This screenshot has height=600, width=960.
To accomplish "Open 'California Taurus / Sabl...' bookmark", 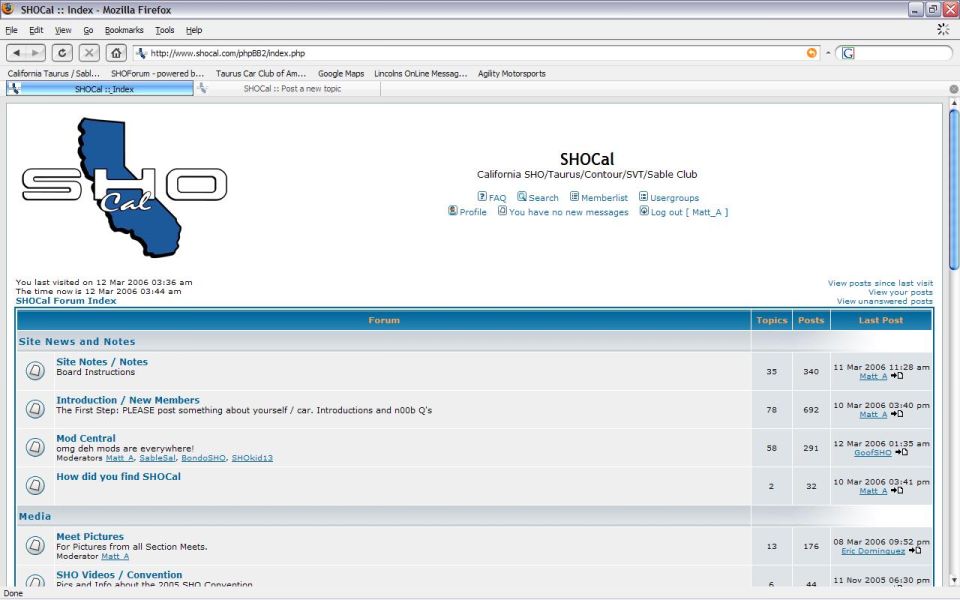I will (x=54, y=73).
